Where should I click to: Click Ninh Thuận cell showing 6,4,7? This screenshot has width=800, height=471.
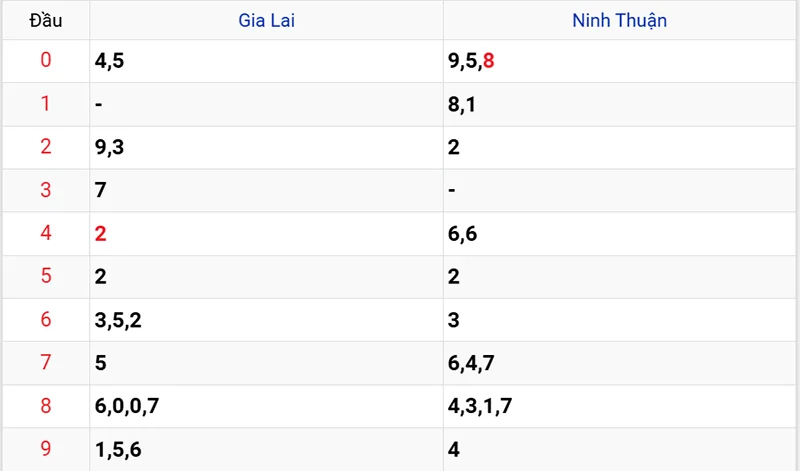pos(472,363)
